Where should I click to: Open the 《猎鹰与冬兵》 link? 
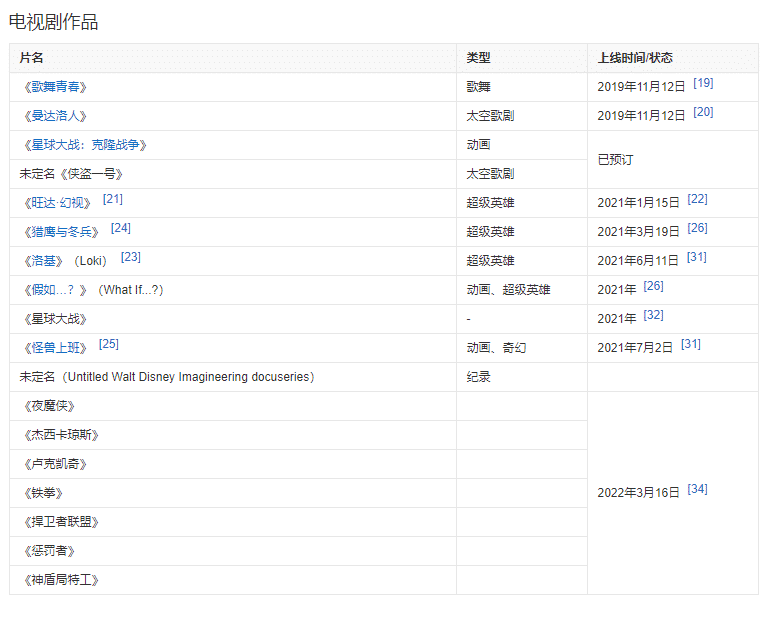pos(61,232)
